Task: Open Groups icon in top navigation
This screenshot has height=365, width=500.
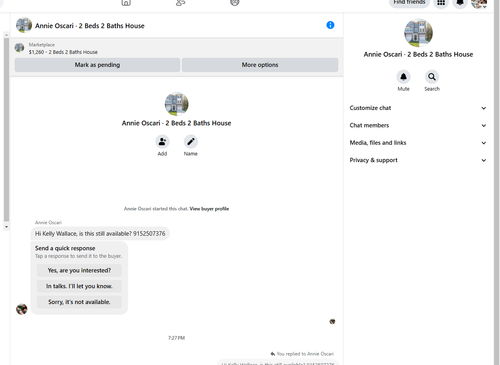Action: (235, 3)
